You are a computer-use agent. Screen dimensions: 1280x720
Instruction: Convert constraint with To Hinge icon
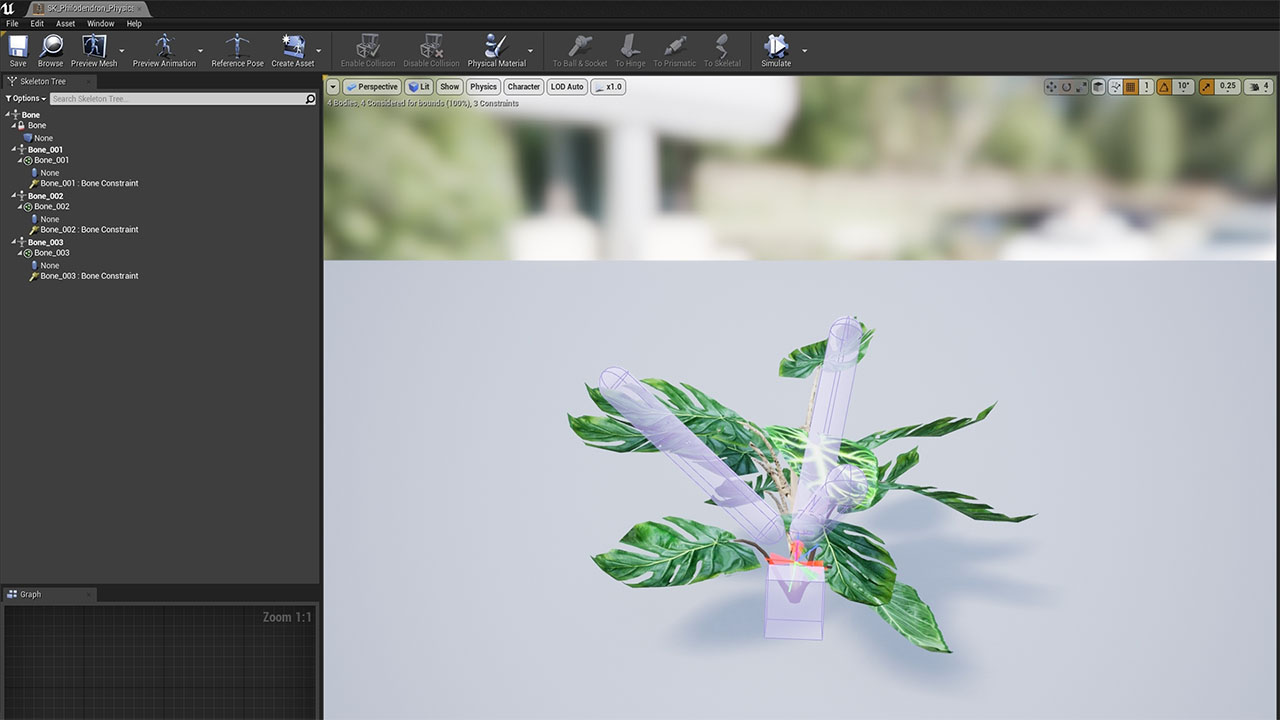pos(630,50)
